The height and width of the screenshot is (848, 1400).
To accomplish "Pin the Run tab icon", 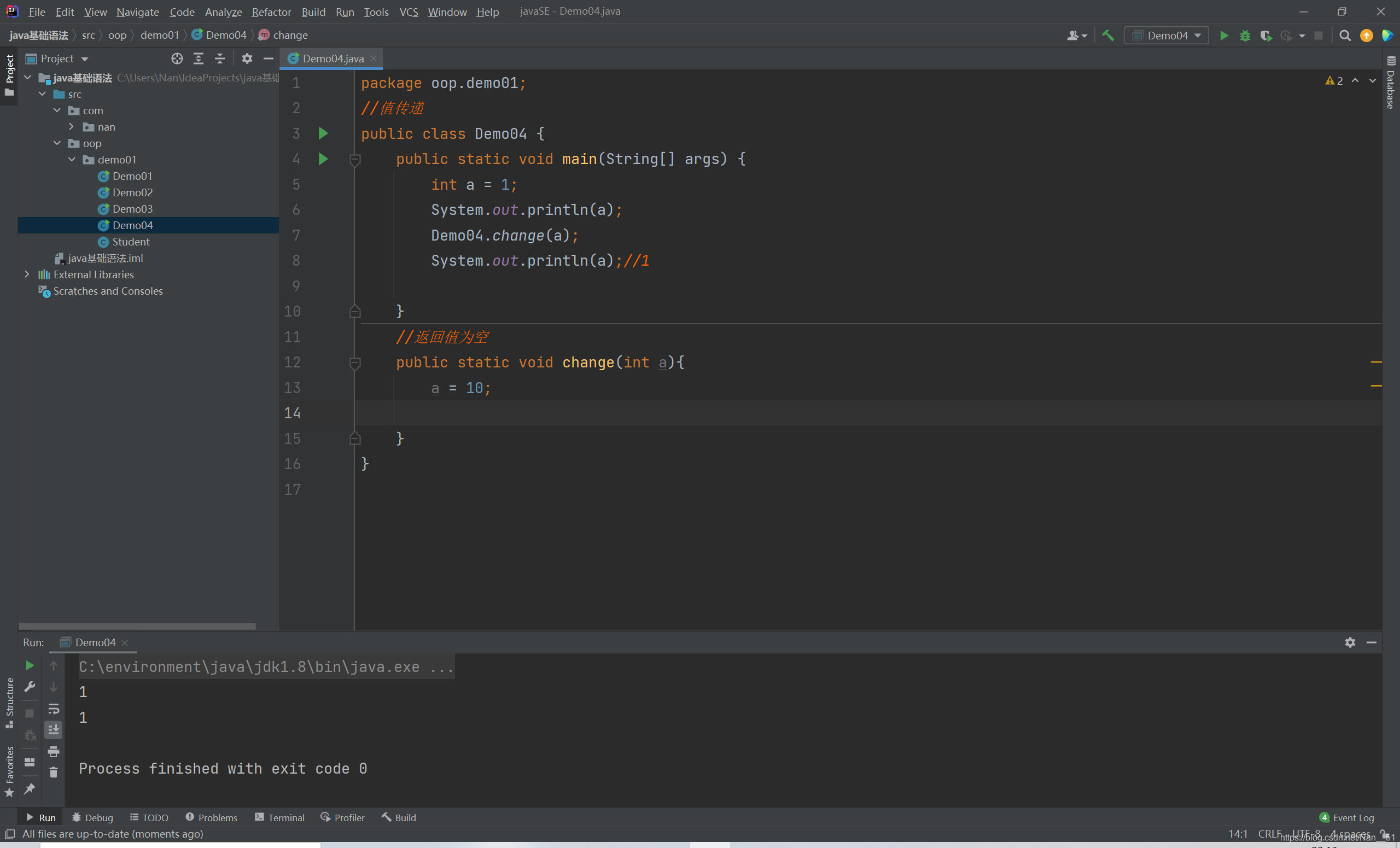I will [x=30, y=788].
